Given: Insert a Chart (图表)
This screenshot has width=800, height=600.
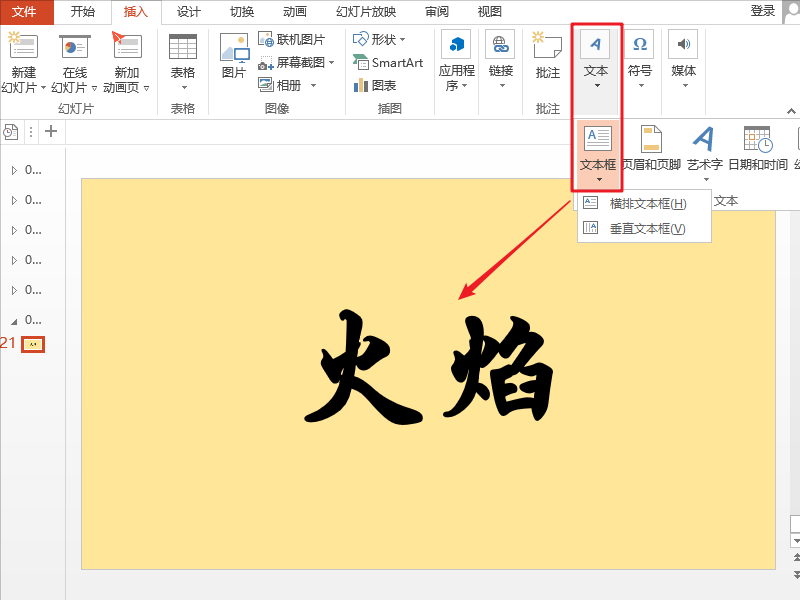Looking at the screenshot, I should coord(375,85).
